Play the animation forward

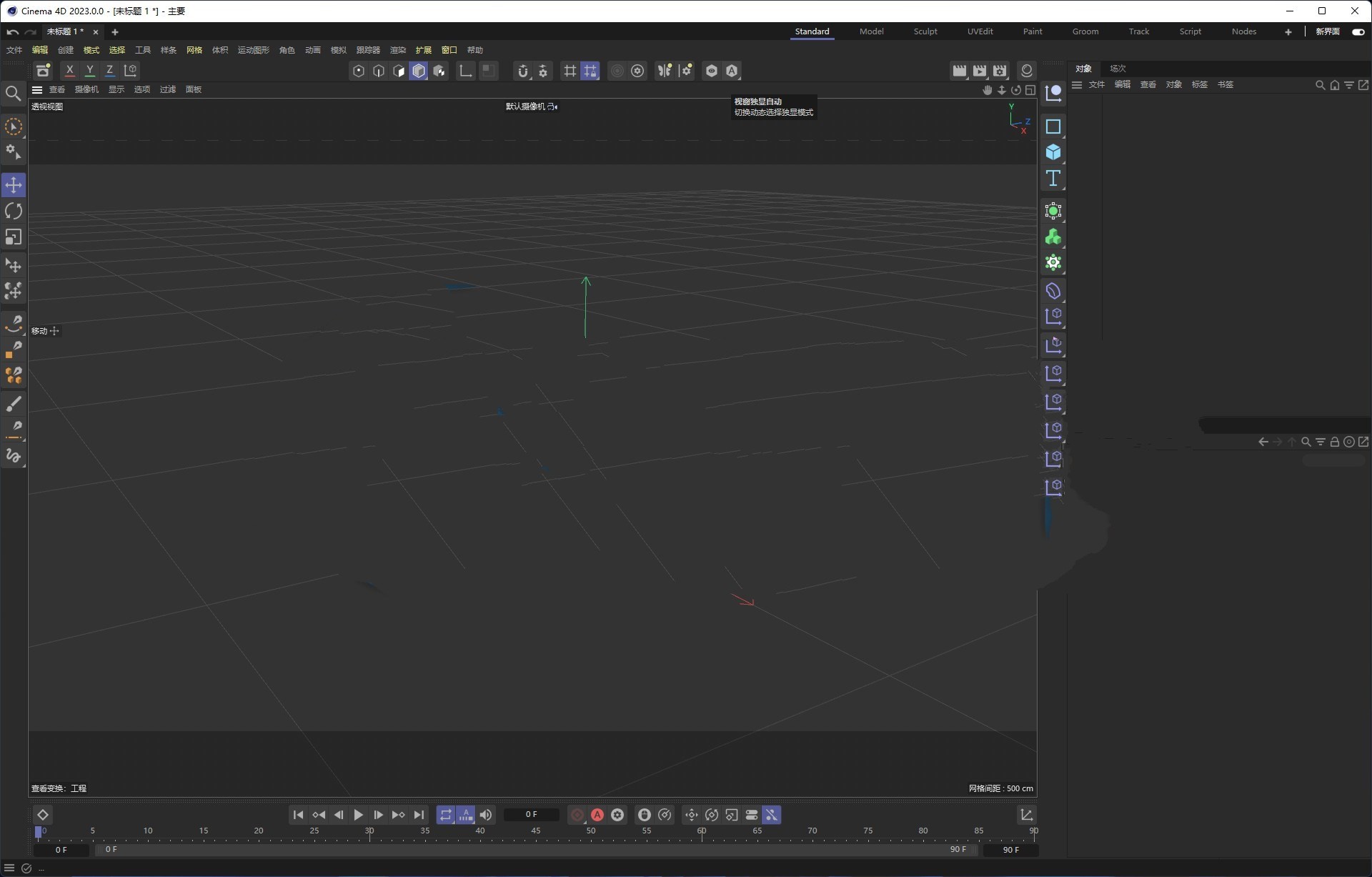pos(359,815)
